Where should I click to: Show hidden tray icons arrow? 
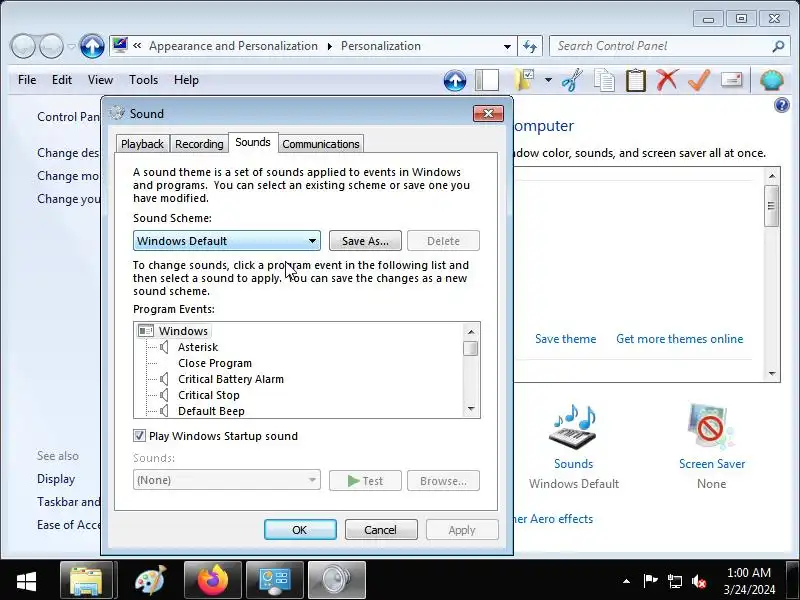pyautogui.click(x=627, y=581)
